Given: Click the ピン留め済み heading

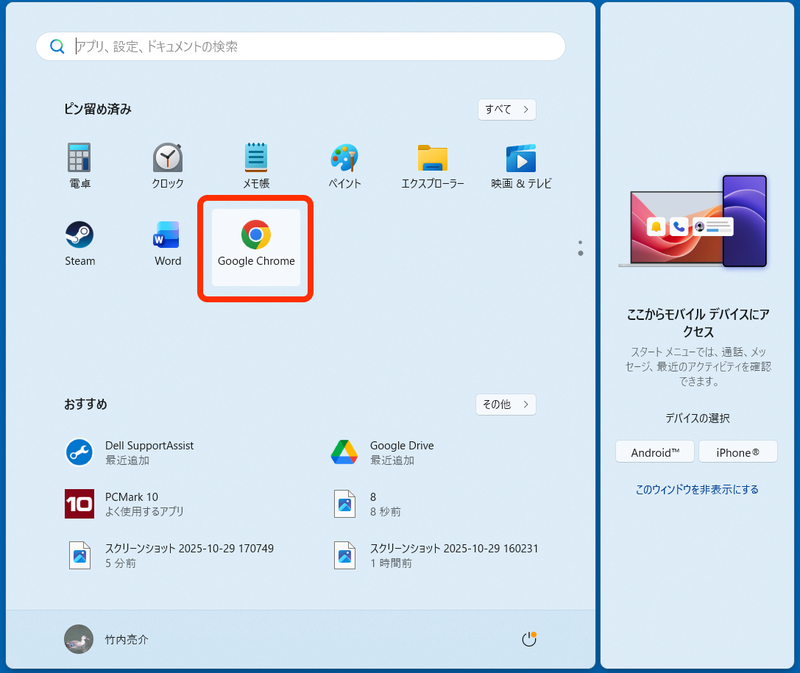Looking at the screenshot, I should pyautogui.click(x=97, y=109).
